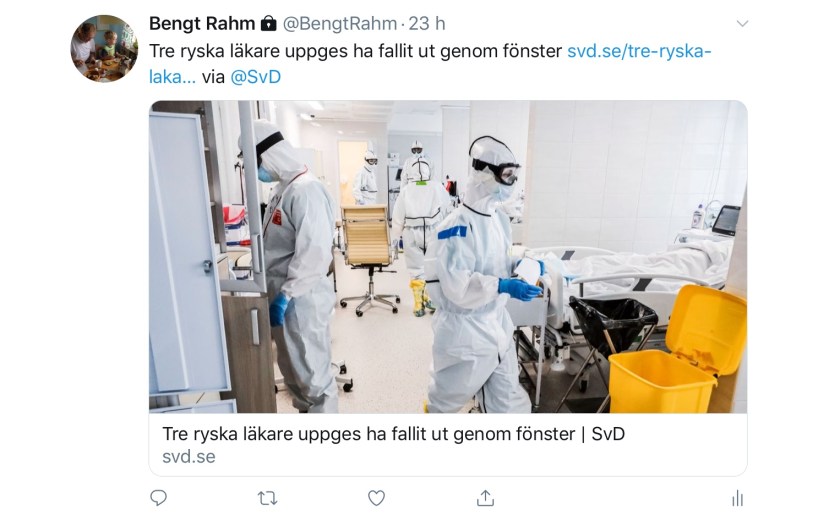This screenshot has width=840, height=515.
Task: Open Bengt Rahm's profile avatar
Action: 104,48
